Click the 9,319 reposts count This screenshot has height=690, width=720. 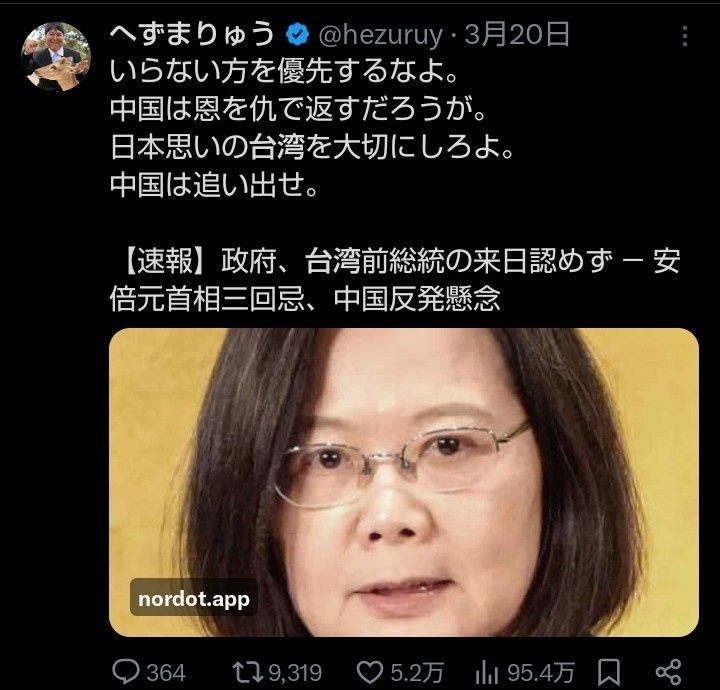click(x=295, y=673)
